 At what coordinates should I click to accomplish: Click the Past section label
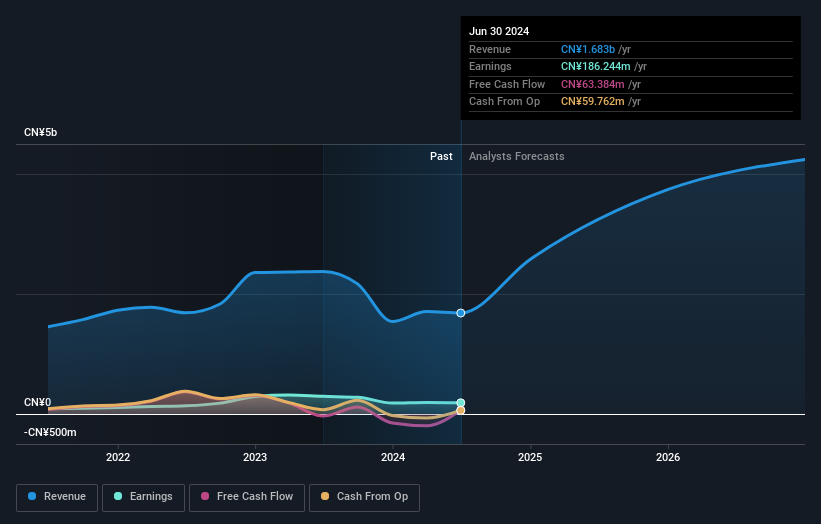tap(441, 156)
